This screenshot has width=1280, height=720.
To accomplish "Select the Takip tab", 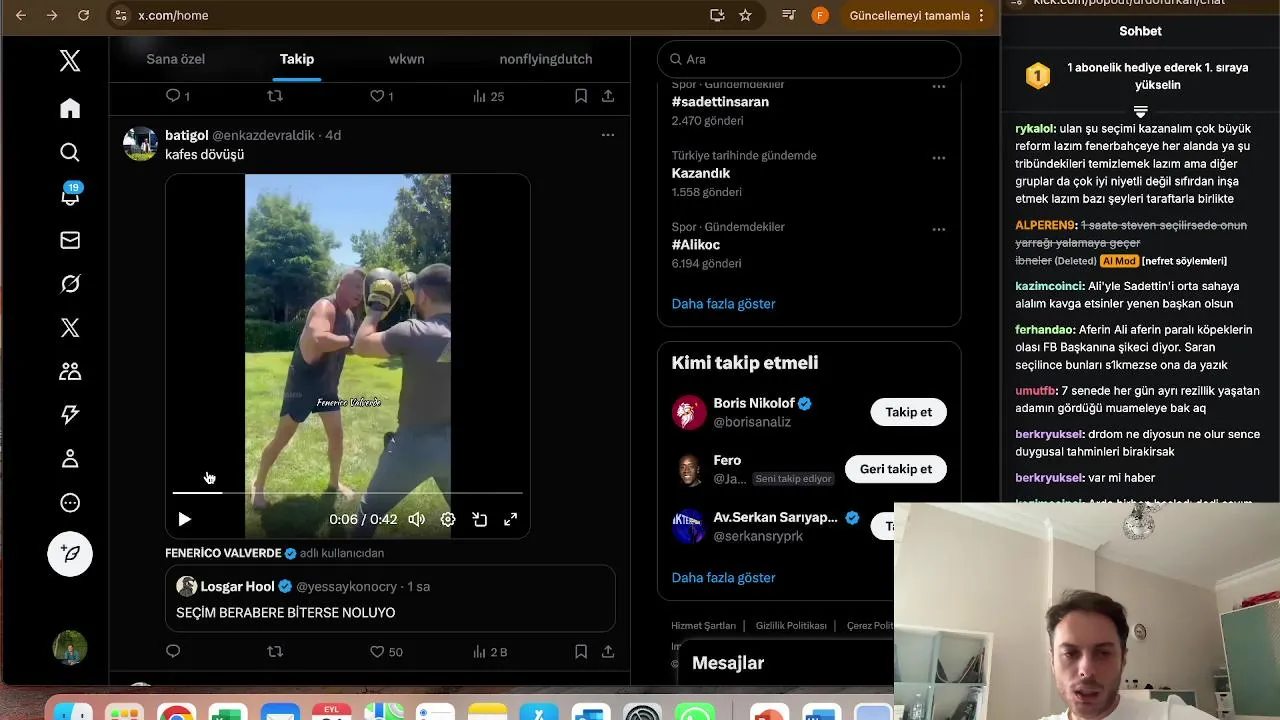I will tap(297, 59).
